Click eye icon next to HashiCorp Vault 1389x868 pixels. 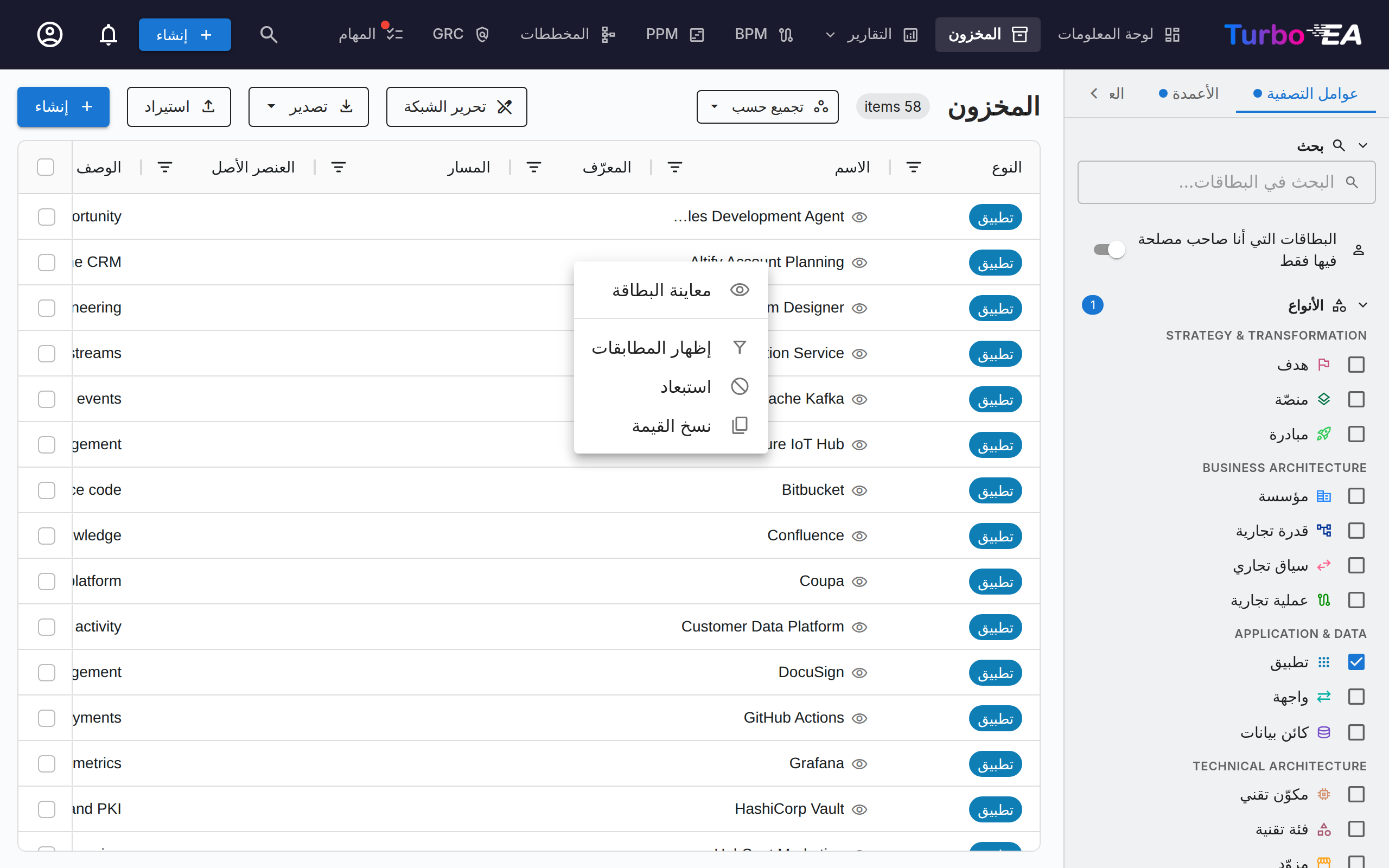coord(859,809)
